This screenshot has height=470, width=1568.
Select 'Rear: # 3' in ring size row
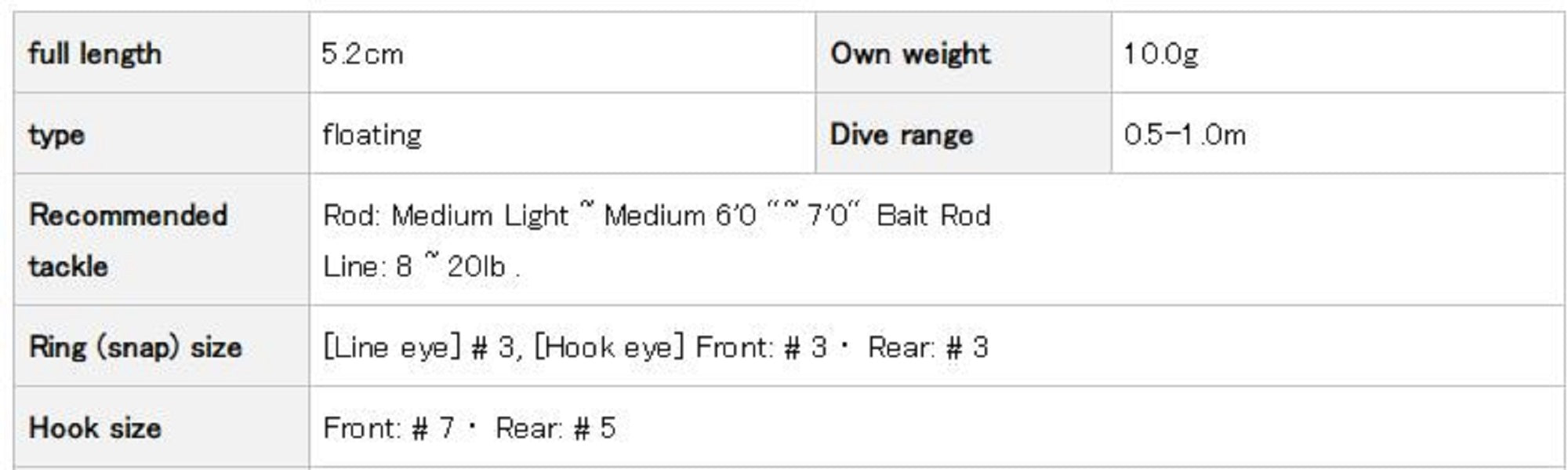coord(927,348)
